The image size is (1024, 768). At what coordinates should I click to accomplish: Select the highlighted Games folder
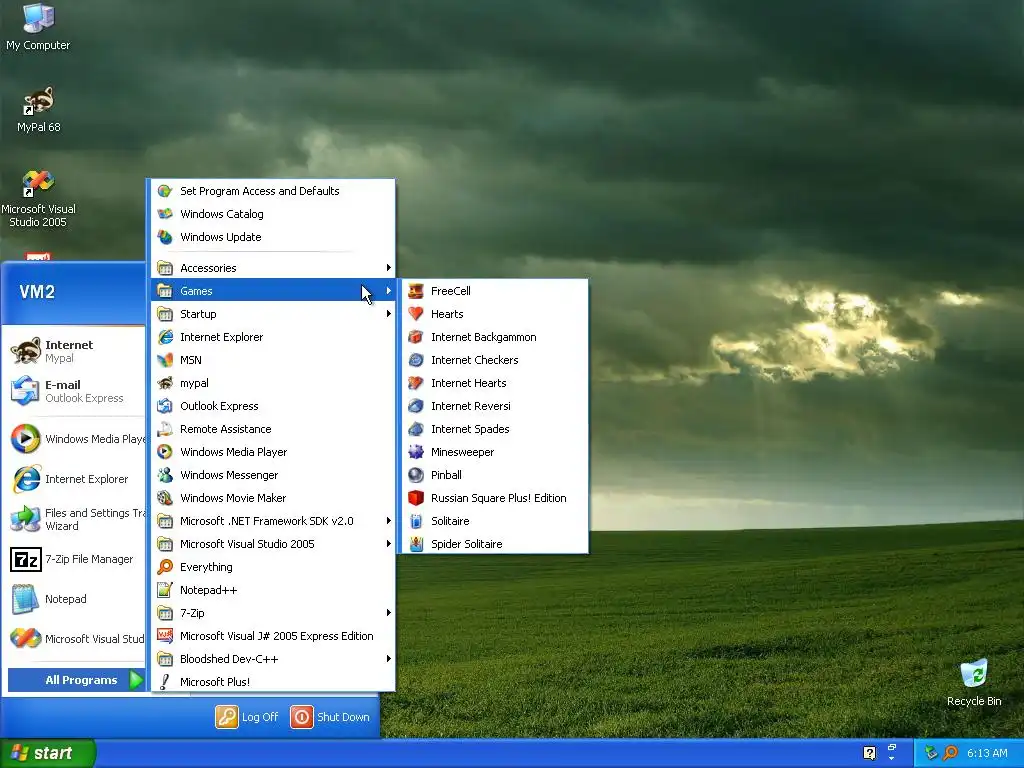[273, 291]
